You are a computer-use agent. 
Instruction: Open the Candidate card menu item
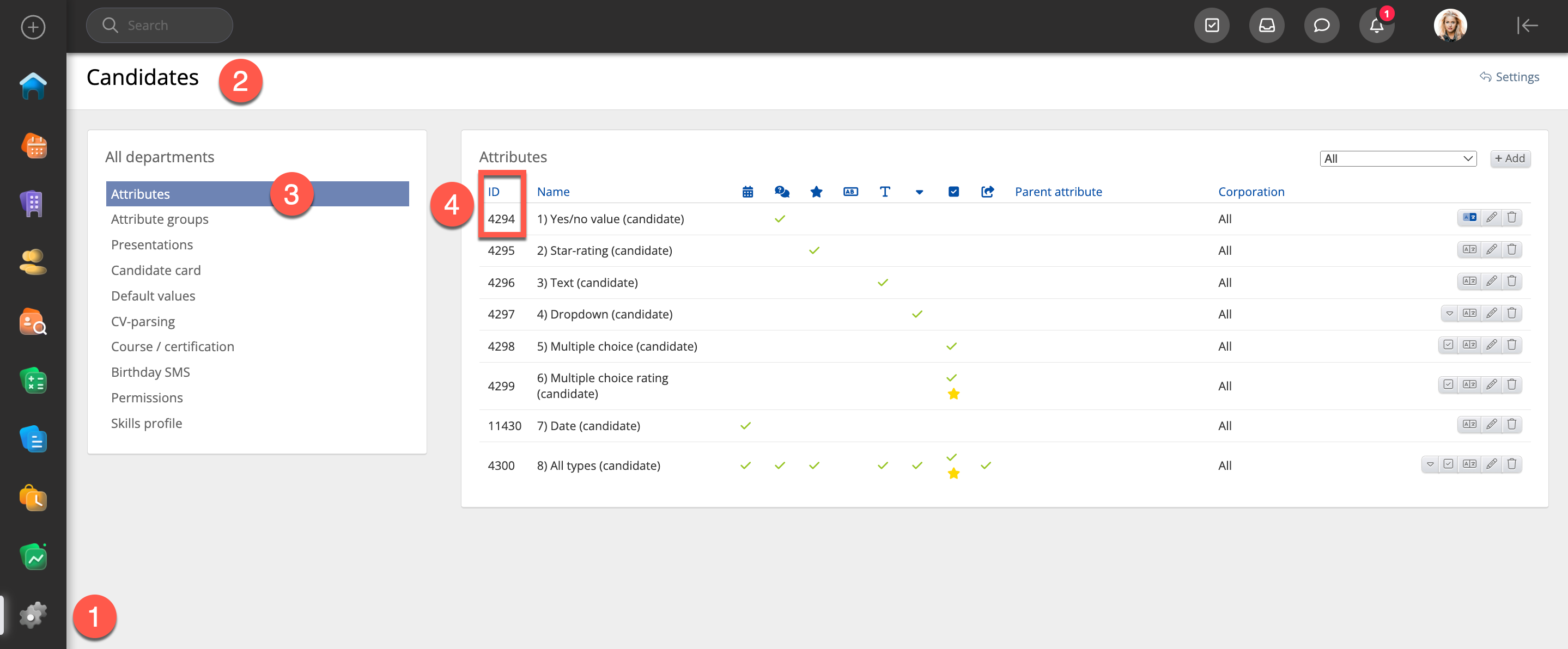pos(155,270)
